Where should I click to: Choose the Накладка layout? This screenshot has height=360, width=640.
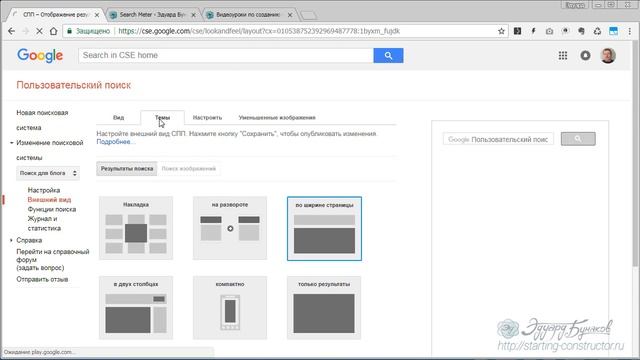(x=136, y=228)
